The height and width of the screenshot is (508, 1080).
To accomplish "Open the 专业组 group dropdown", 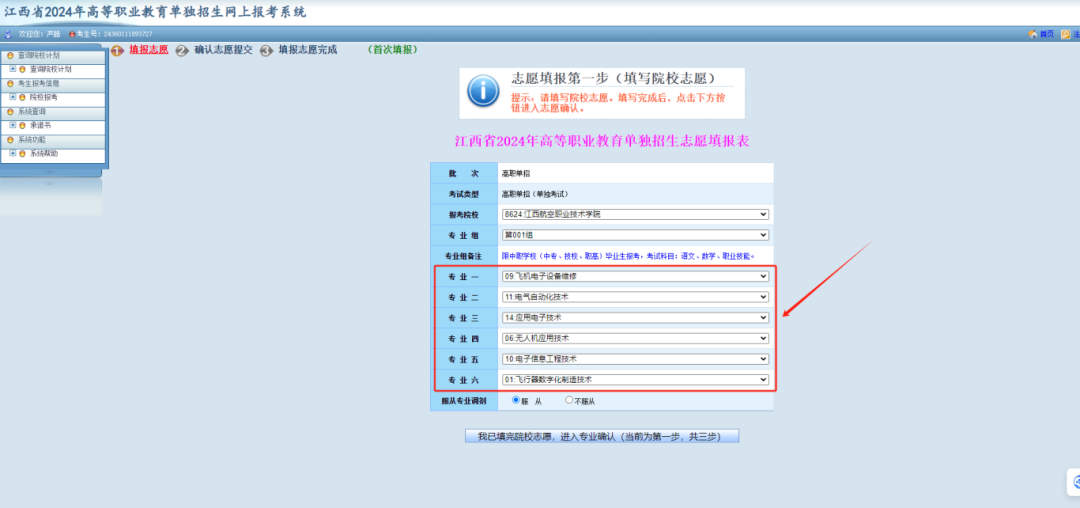I will [635, 235].
